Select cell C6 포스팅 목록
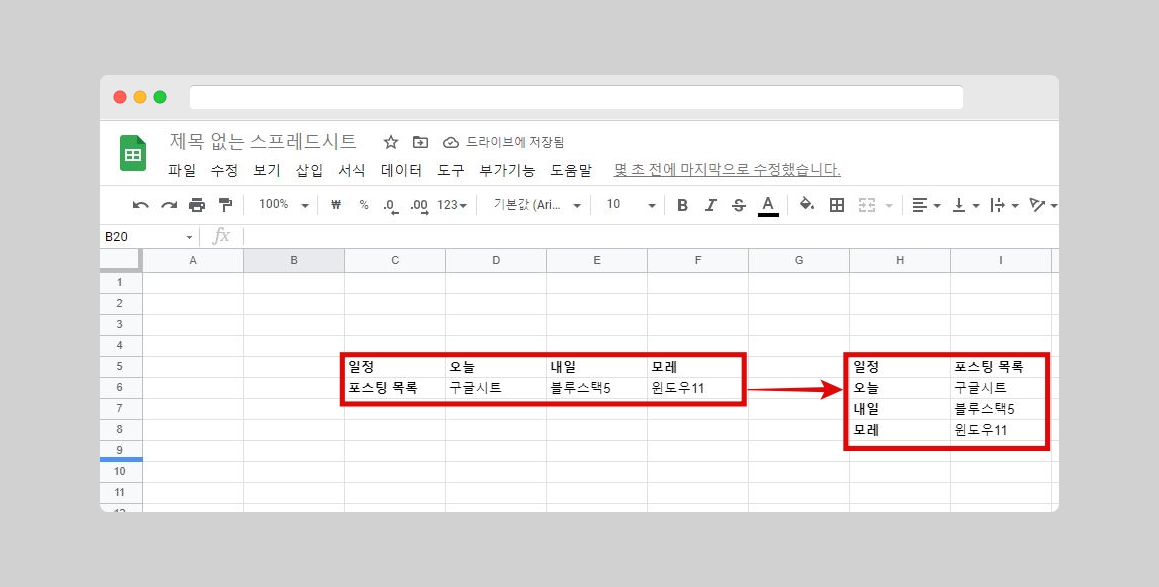1159x587 pixels. point(395,388)
